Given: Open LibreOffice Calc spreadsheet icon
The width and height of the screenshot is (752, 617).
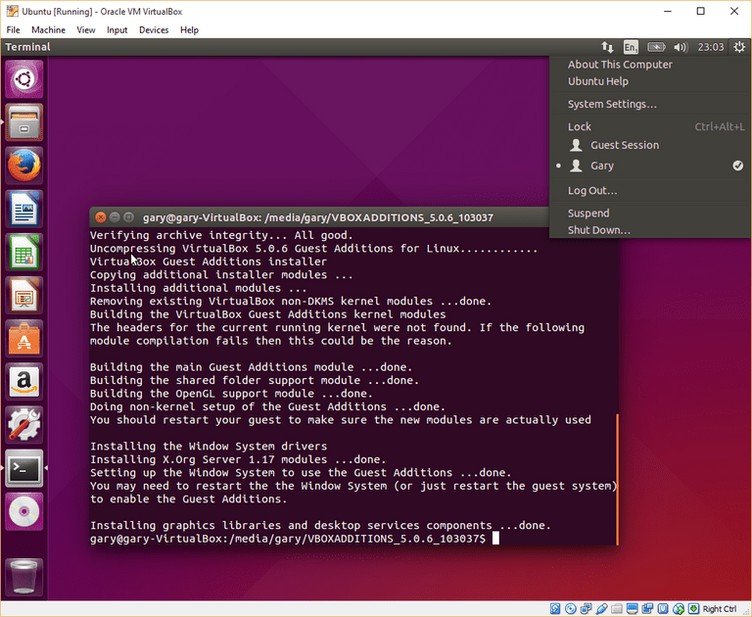Looking at the screenshot, I should (24, 252).
